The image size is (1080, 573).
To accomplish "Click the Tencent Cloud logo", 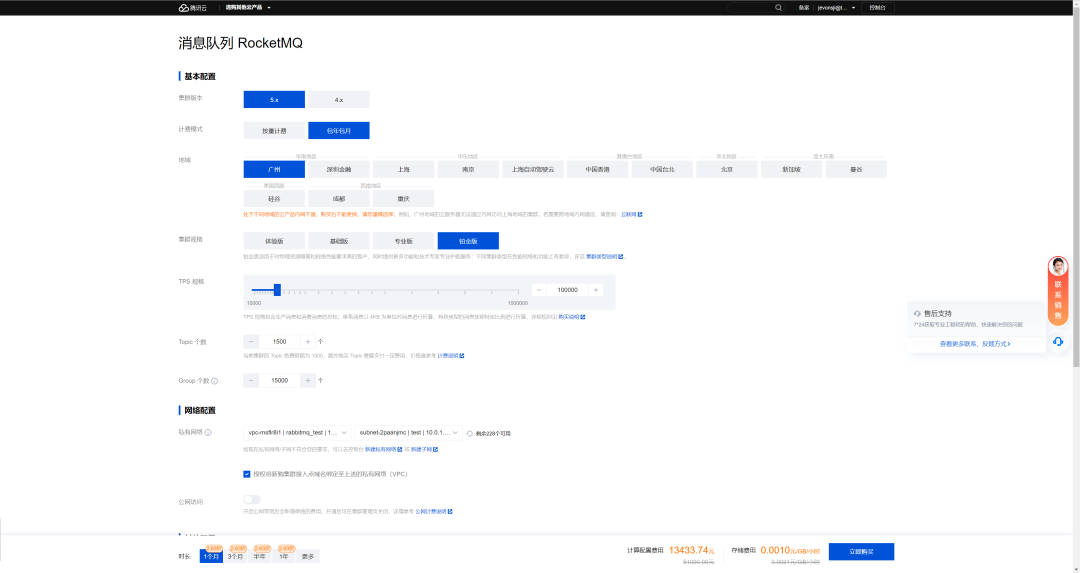I will point(192,8).
